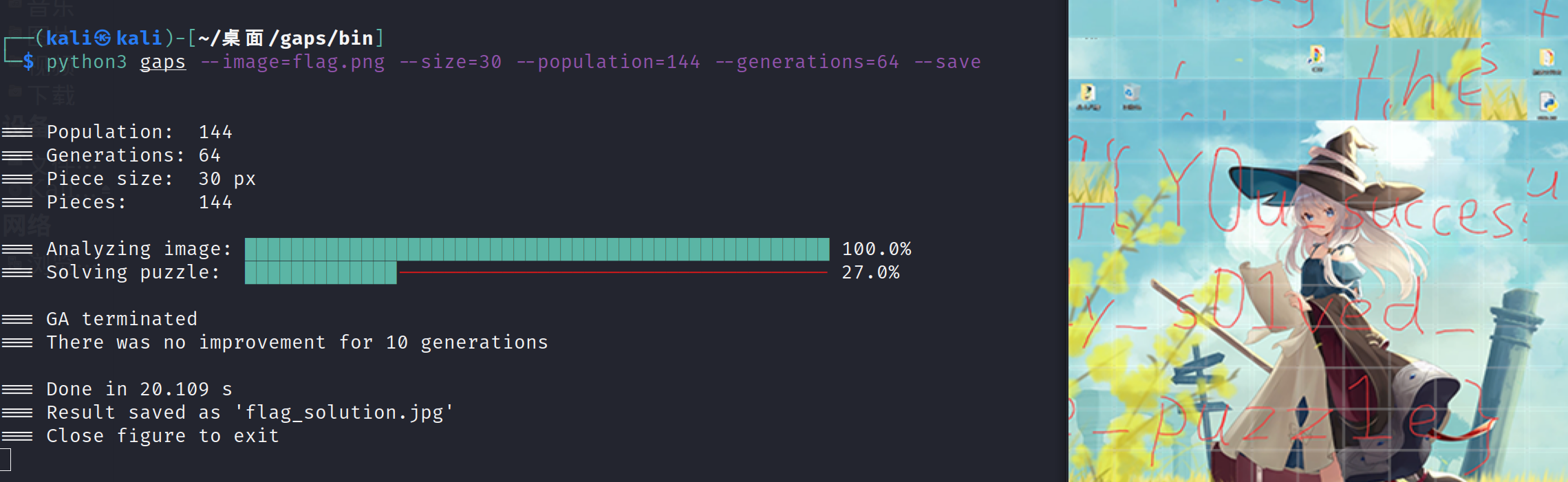The image size is (1568, 482).
Task: Click the Solving puzzle progress bar
Action: pyautogui.click(x=321, y=272)
